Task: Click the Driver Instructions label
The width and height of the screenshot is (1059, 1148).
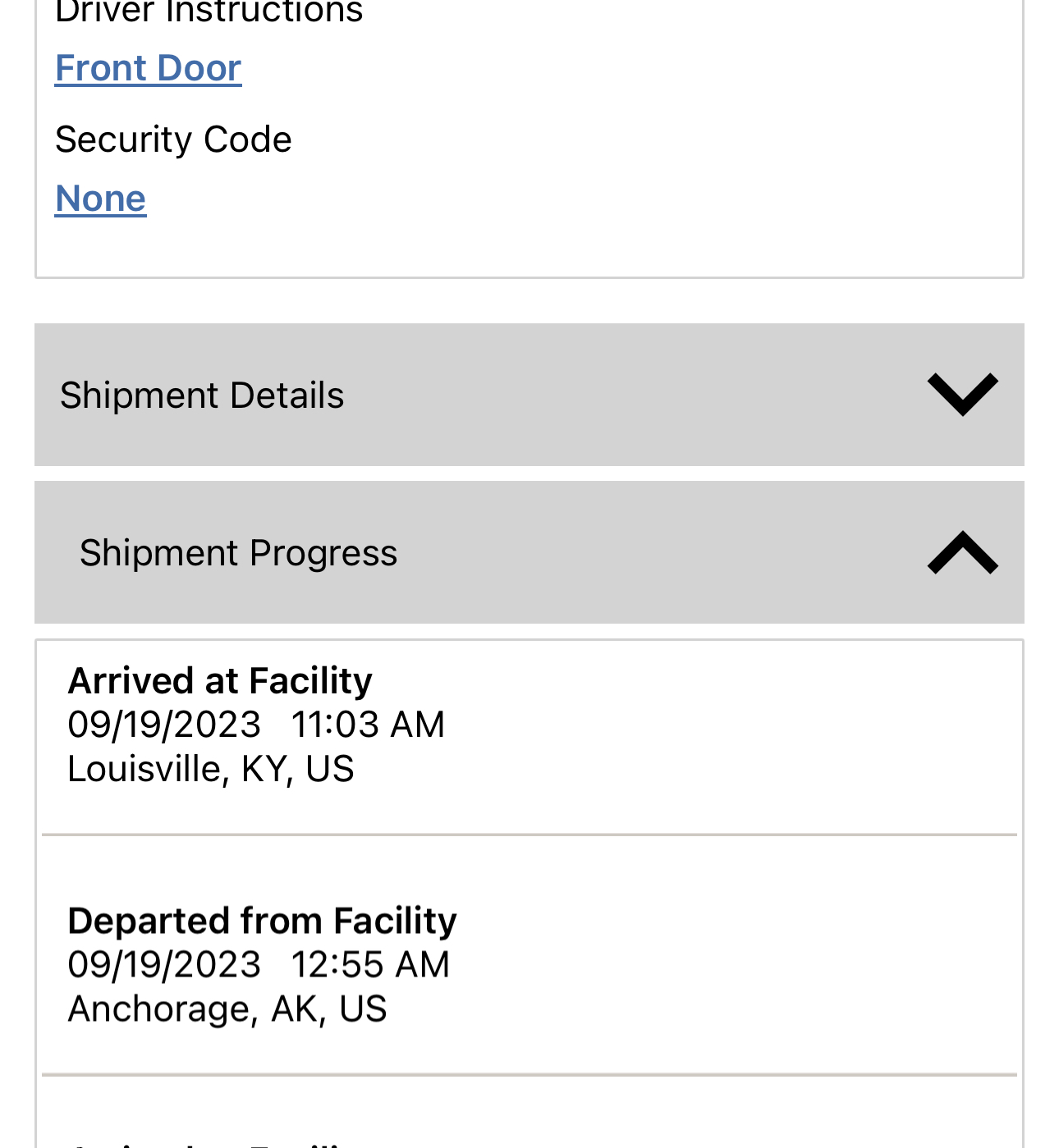Action: tap(209, 11)
